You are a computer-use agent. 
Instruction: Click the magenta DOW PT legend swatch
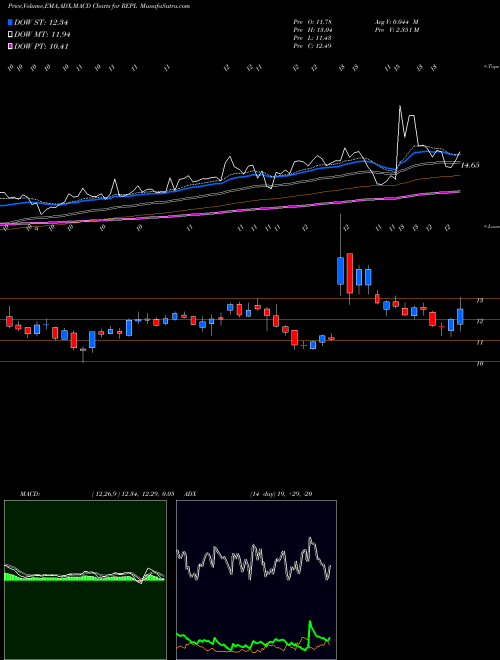pos(11,46)
